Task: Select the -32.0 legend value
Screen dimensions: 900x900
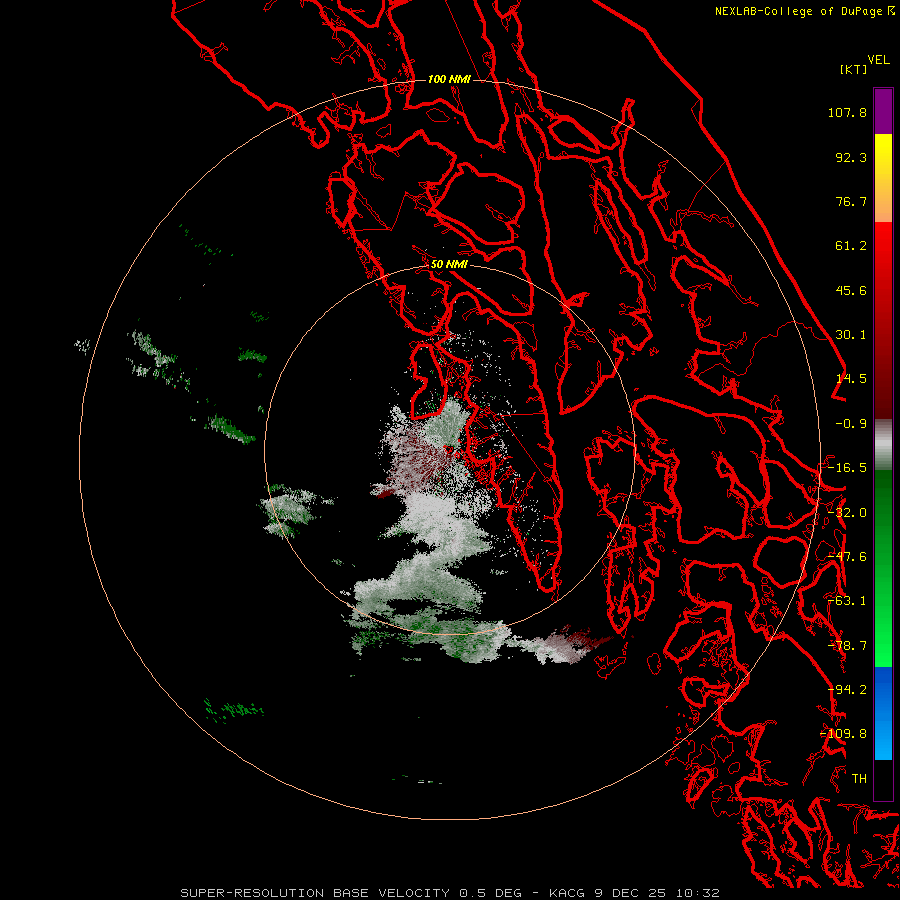Action: 847,513
